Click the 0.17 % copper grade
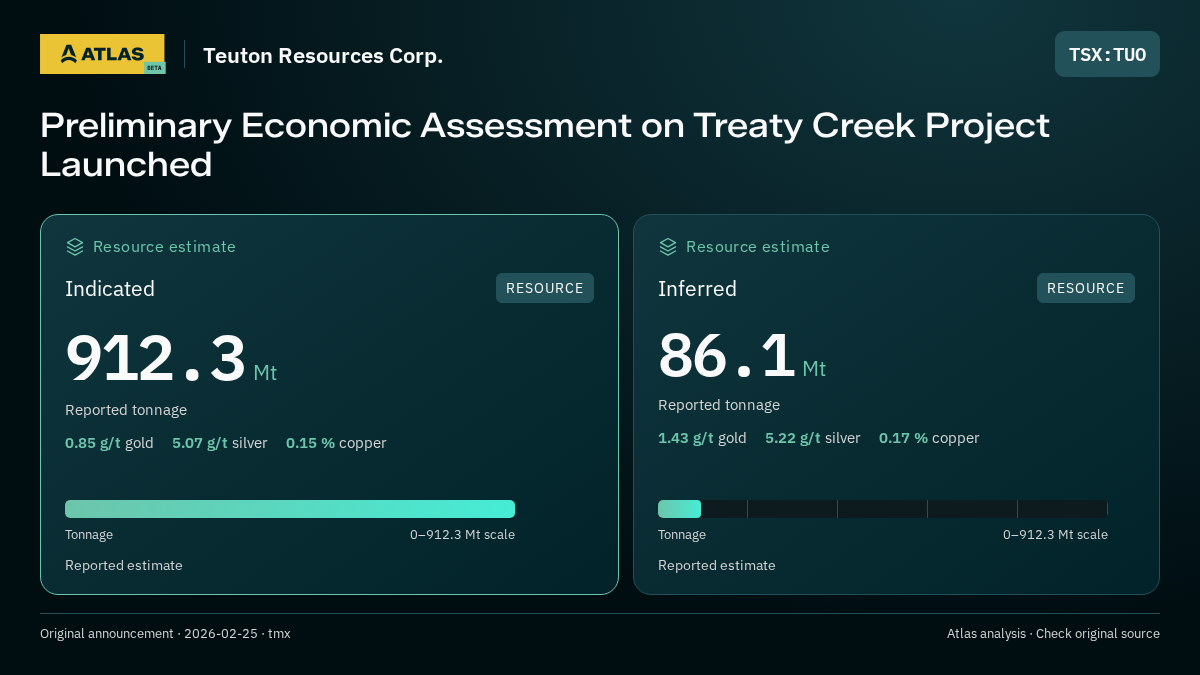The width and height of the screenshot is (1200, 675). (x=929, y=438)
